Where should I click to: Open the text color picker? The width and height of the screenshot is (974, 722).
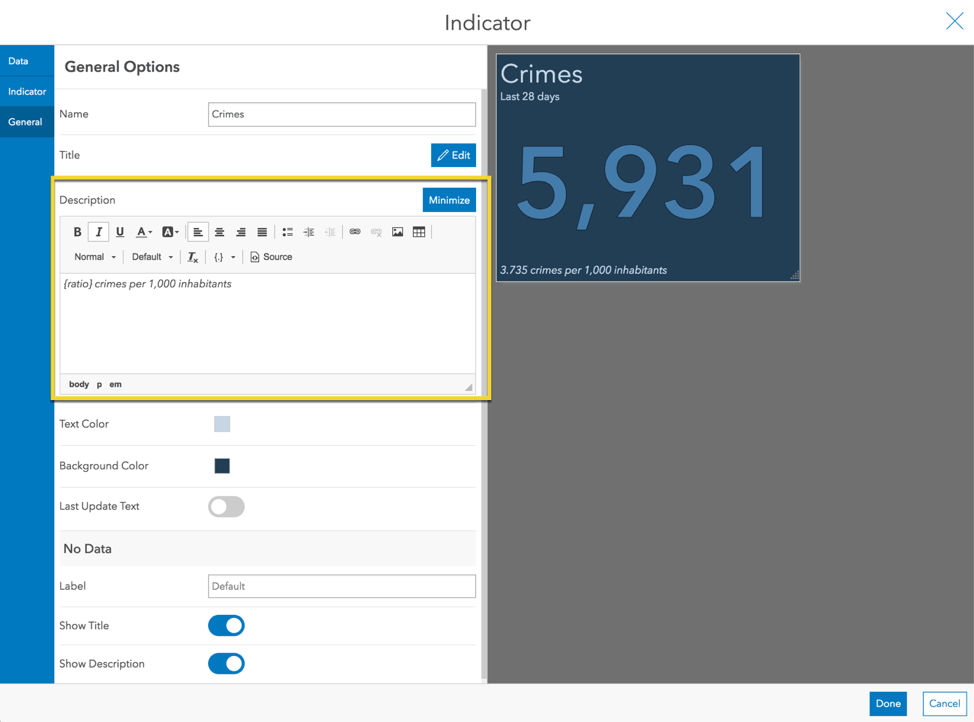point(144,232)
